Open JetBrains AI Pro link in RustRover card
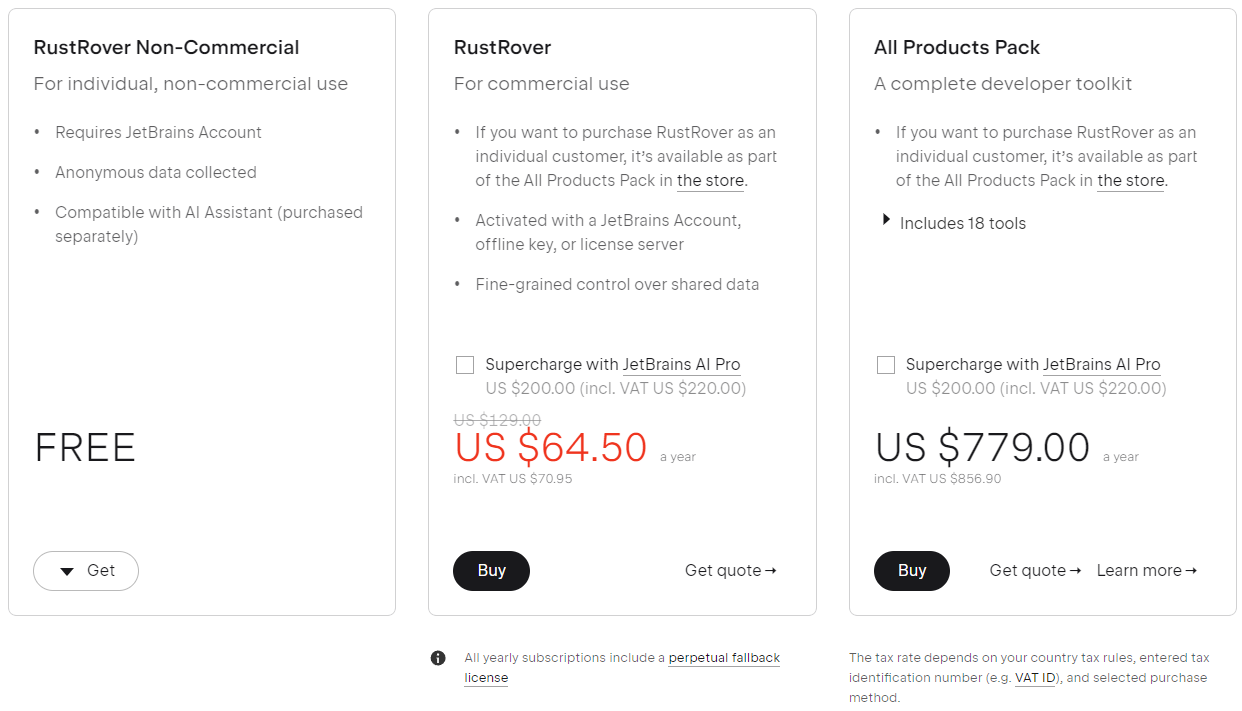The width and height of the screenshot is (1242, 711). coord(681,365)
